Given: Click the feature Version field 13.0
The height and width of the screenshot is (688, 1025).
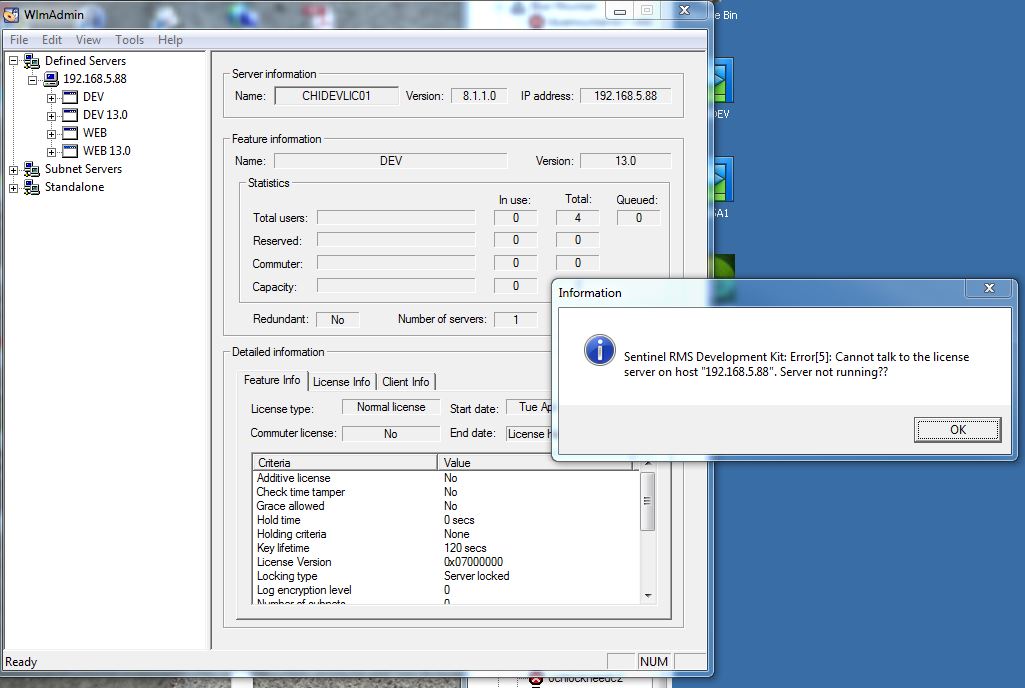Looking at the screenshot, I should (x=625, y=161).
